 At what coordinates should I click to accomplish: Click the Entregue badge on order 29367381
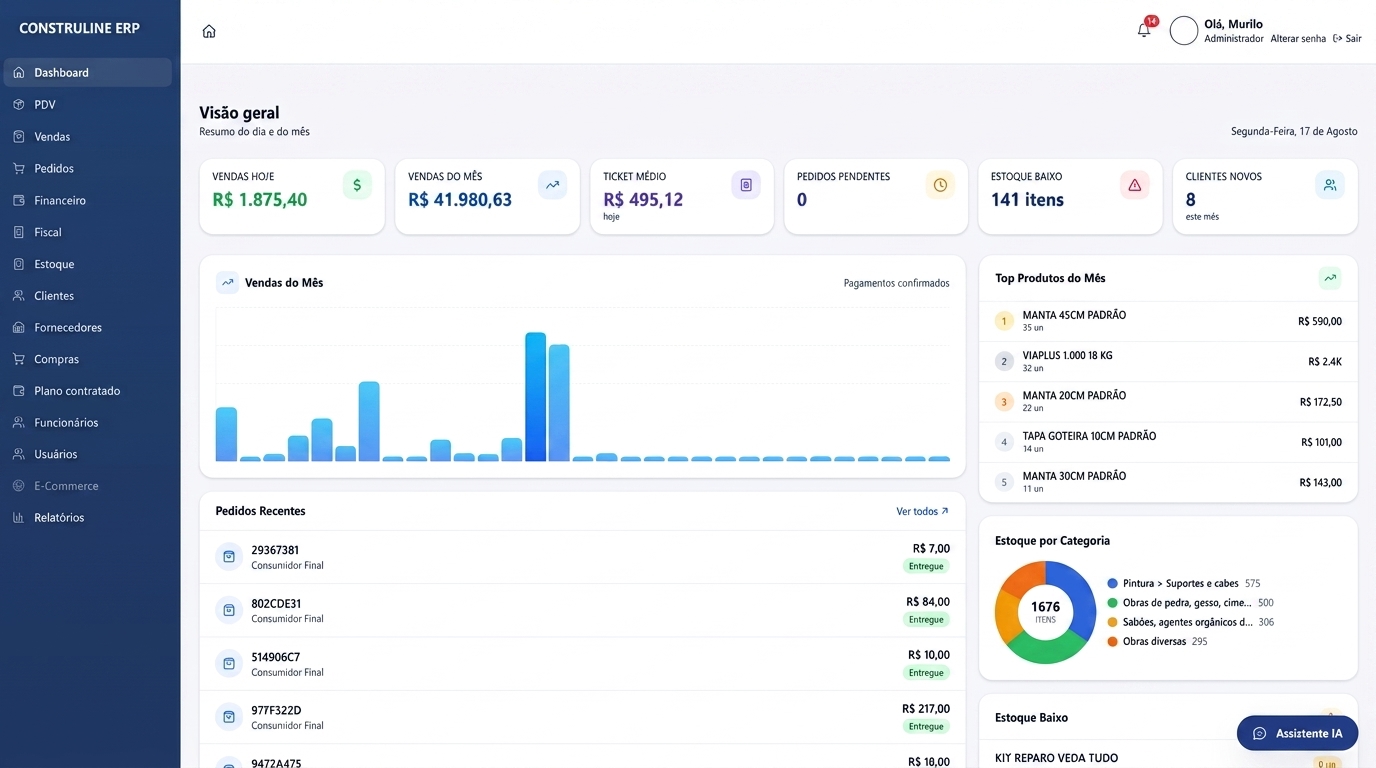[926, 566]
